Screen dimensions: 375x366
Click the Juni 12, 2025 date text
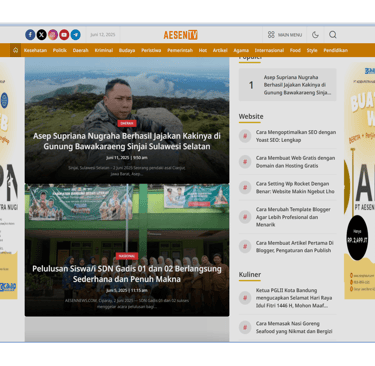pyautogui.click(x=103, y=35)
